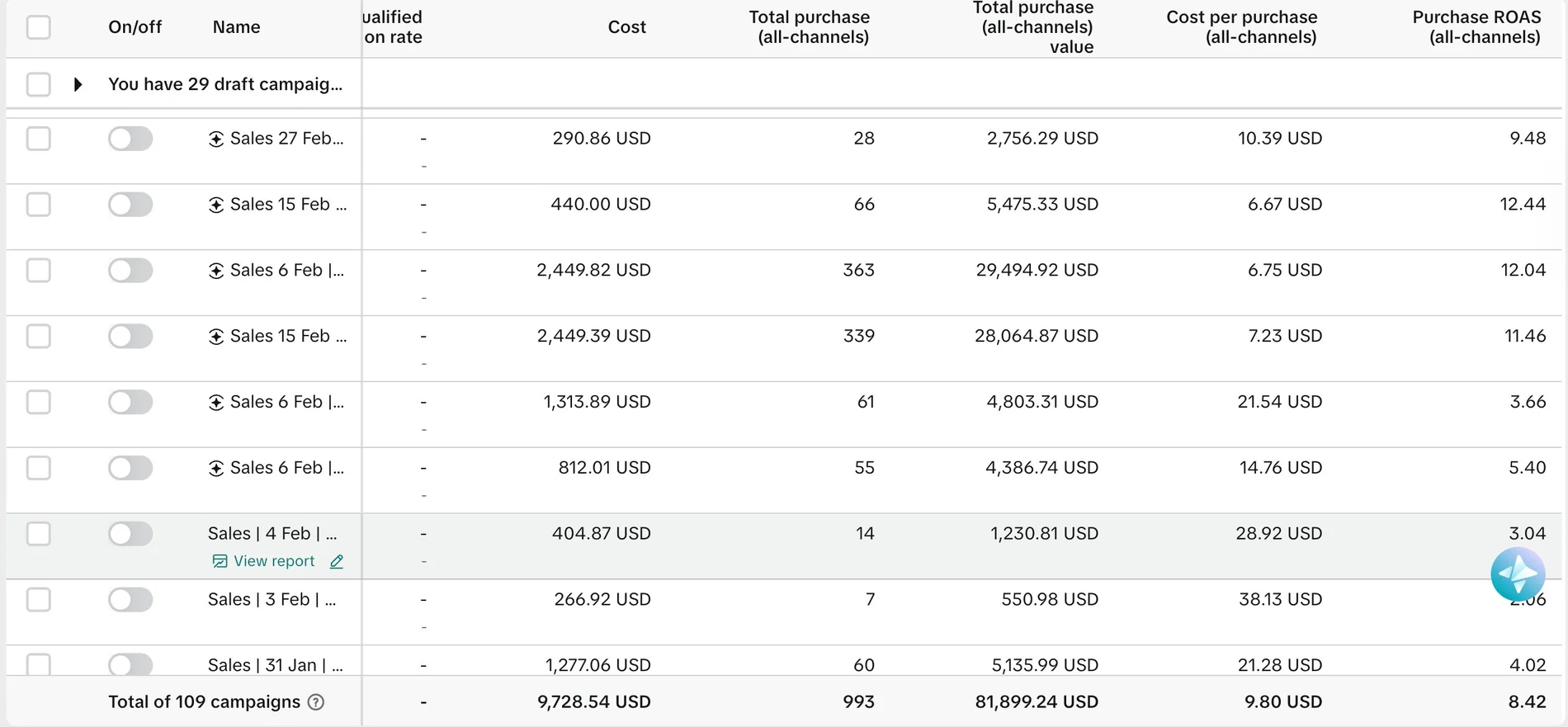The width and height of the screenshot is (1568, 727).
Task: Click the help icon next to Total of 109 campaigns
Action: (x=316, y=702)
